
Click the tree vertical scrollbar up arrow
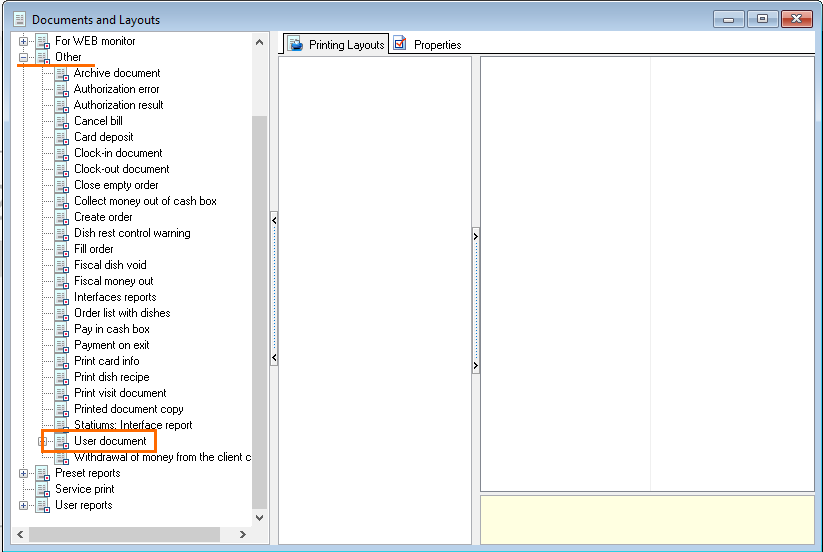(259, 42)
